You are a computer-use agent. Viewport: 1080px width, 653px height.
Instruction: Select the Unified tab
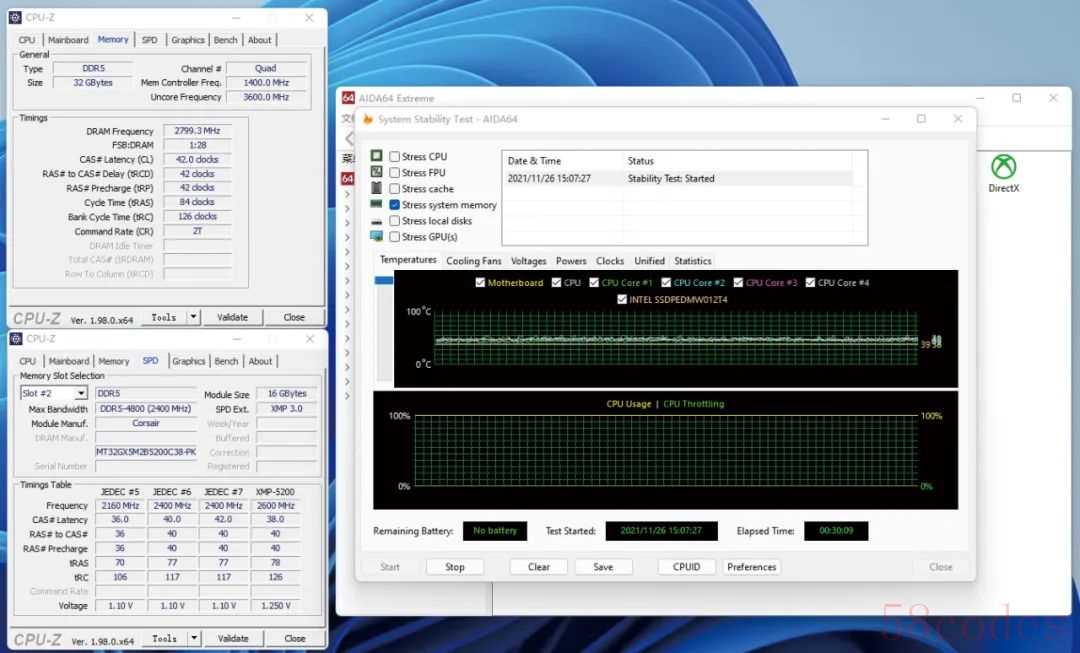click(650, 260)
